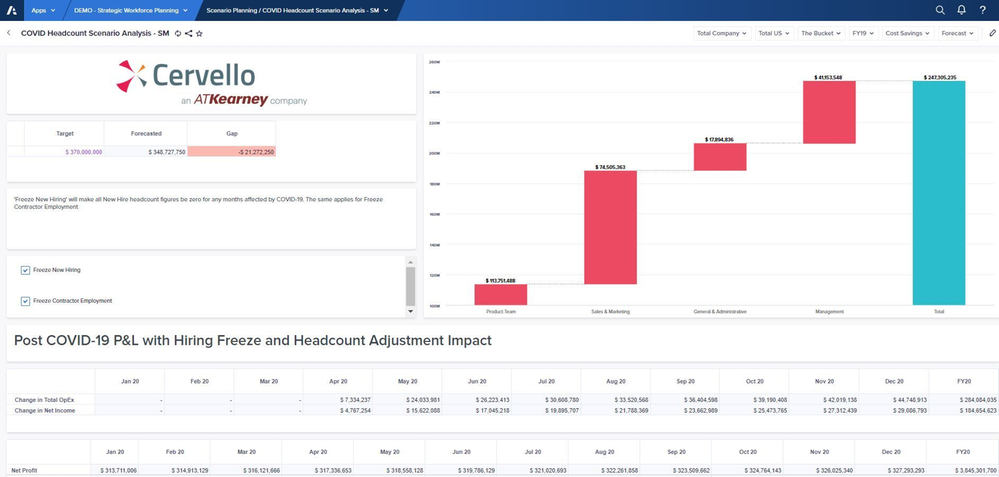Viewport: 999px width, 477px height.
Task: Click the refresh icon next to title
Action: pos(178,33)
